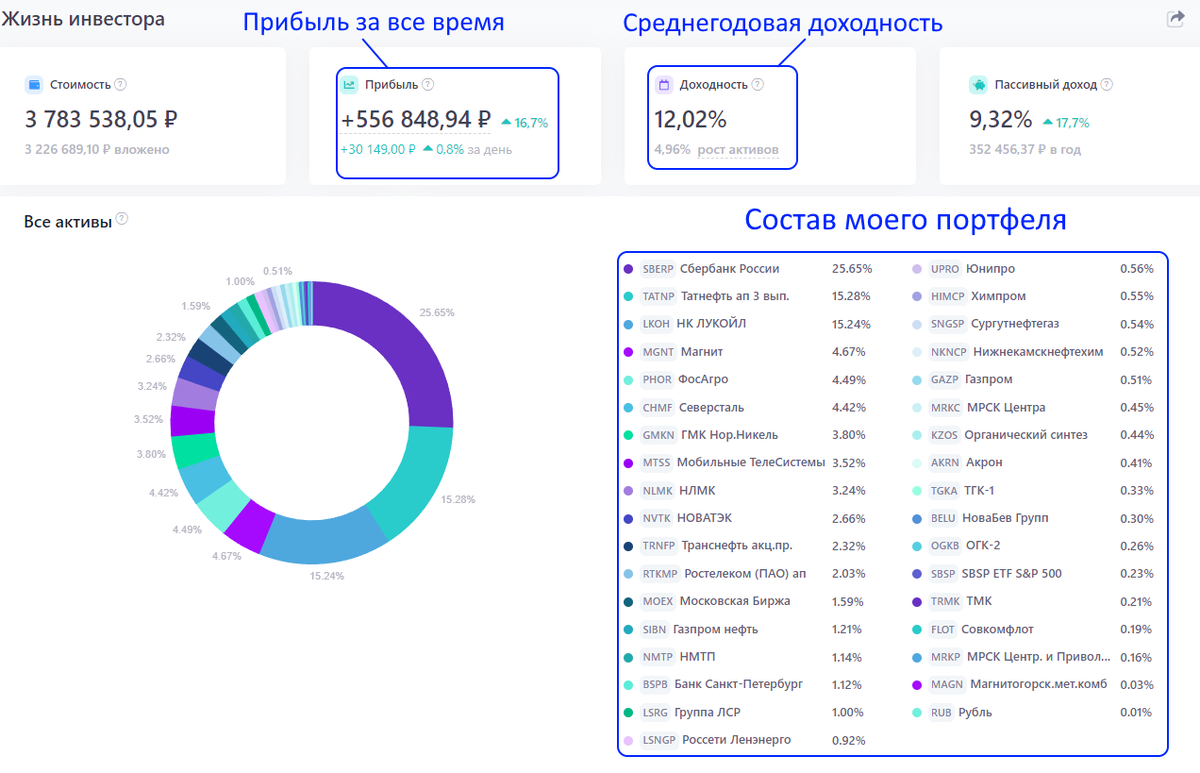Click Акрон in the legend
1200x773 pixels.
tap(984, 463)
